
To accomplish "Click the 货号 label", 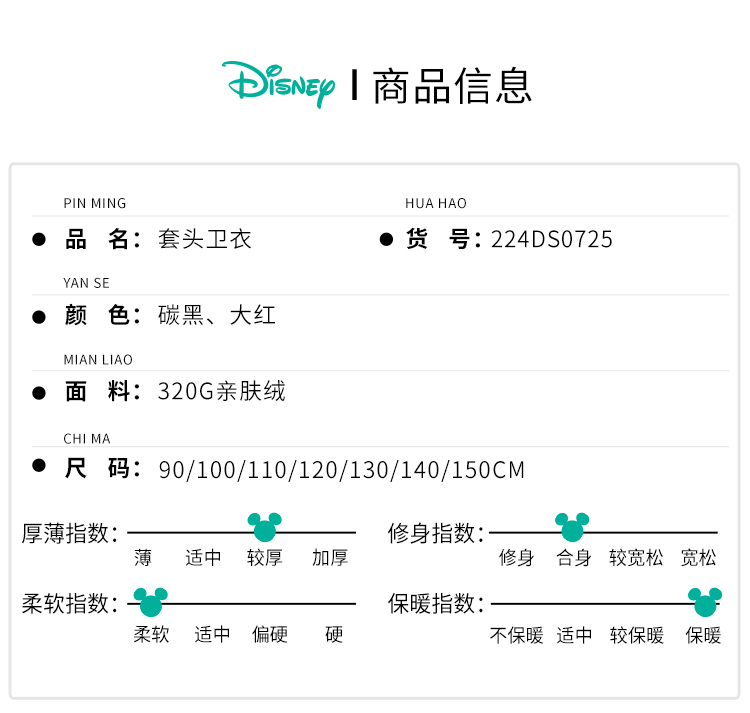I will (443, 239).
